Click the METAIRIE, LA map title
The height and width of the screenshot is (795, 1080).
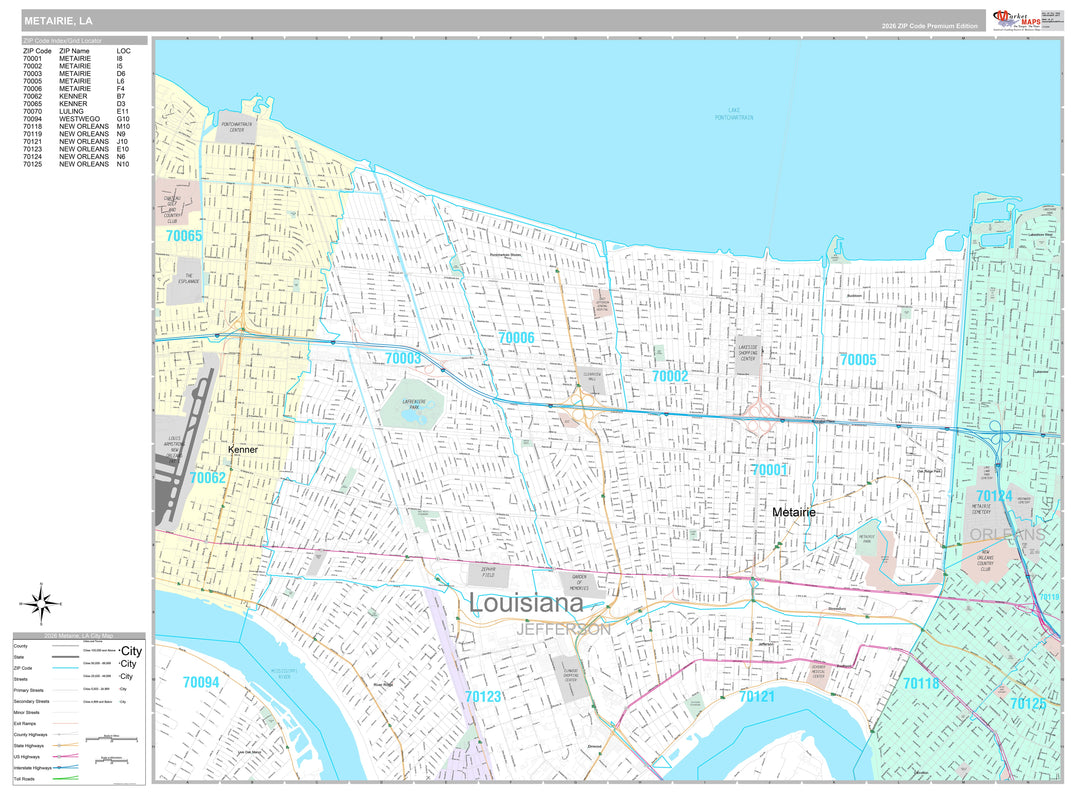click(58, 21)
